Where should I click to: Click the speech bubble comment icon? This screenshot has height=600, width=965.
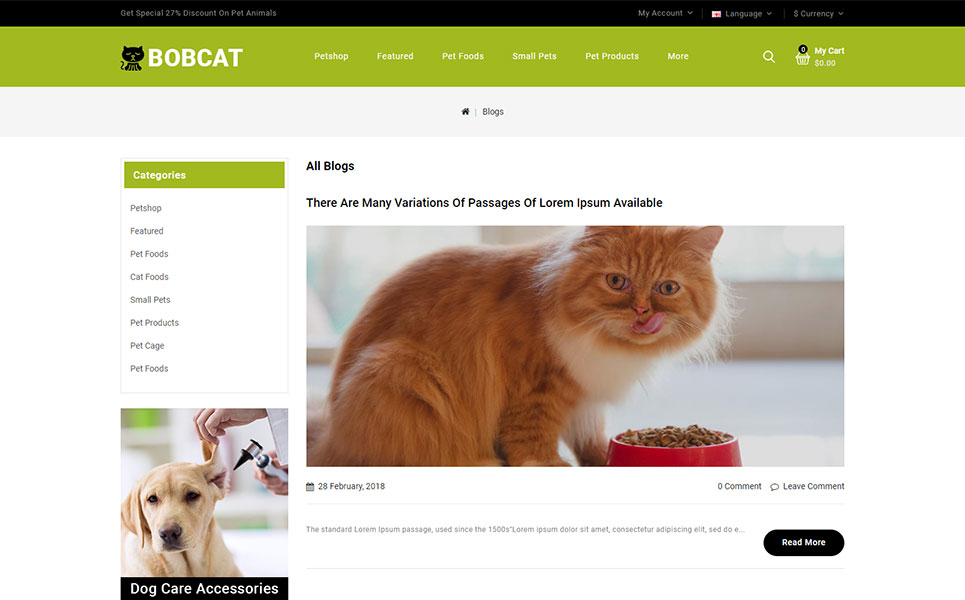pyautogui.click(x=774, y=487)
